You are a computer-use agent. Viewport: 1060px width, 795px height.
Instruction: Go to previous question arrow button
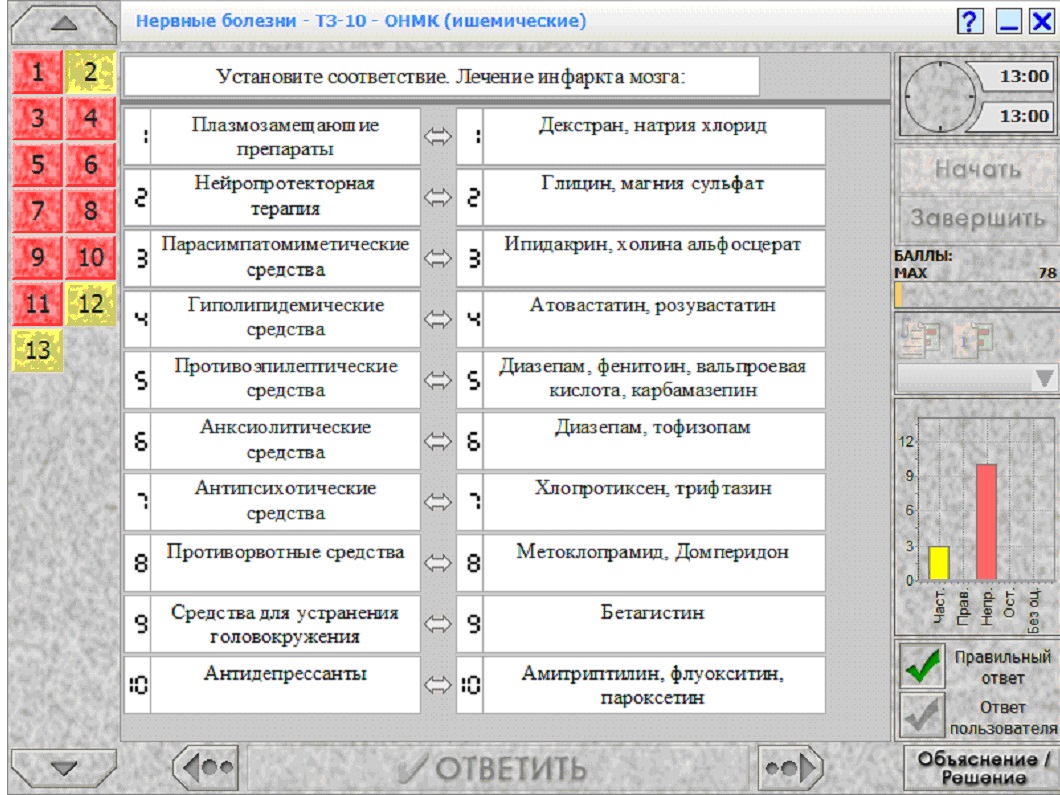coord(207,767)
